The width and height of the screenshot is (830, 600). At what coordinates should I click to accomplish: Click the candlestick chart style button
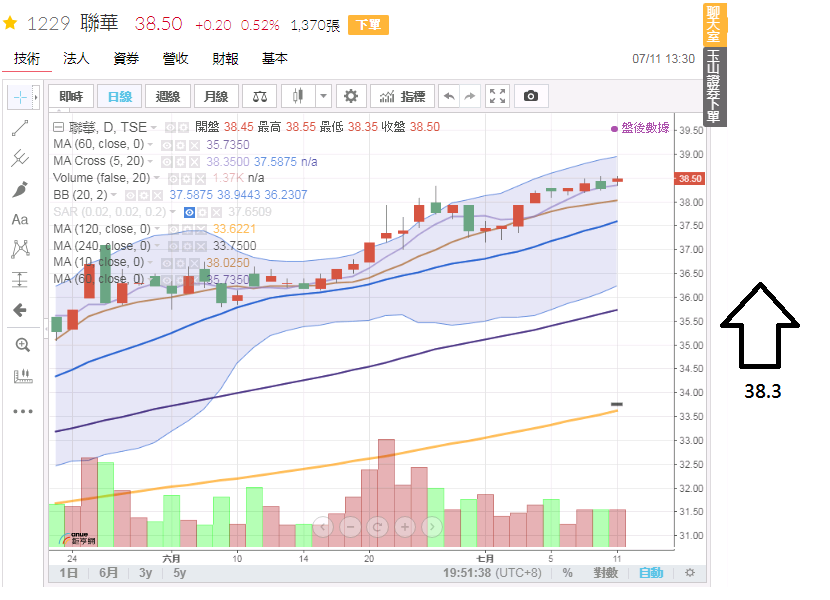[298, 96]
